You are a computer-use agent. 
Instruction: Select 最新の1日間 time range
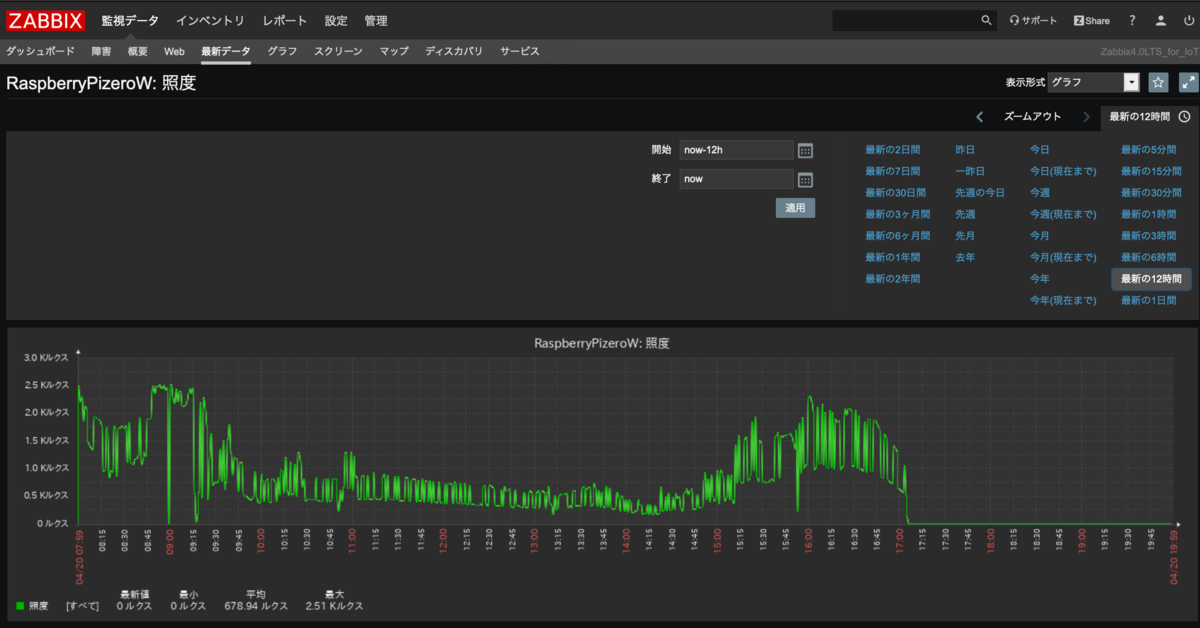point(1149,300)
